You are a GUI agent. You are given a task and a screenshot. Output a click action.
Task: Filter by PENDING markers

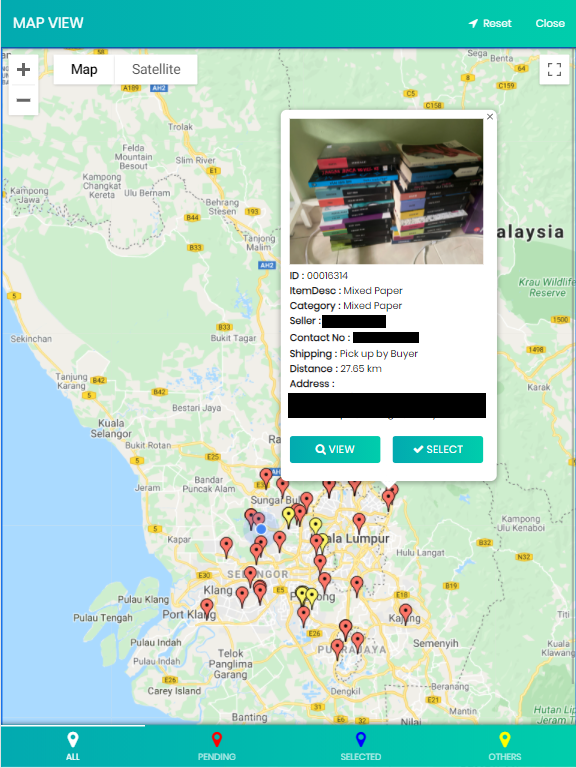pos(216,746)
